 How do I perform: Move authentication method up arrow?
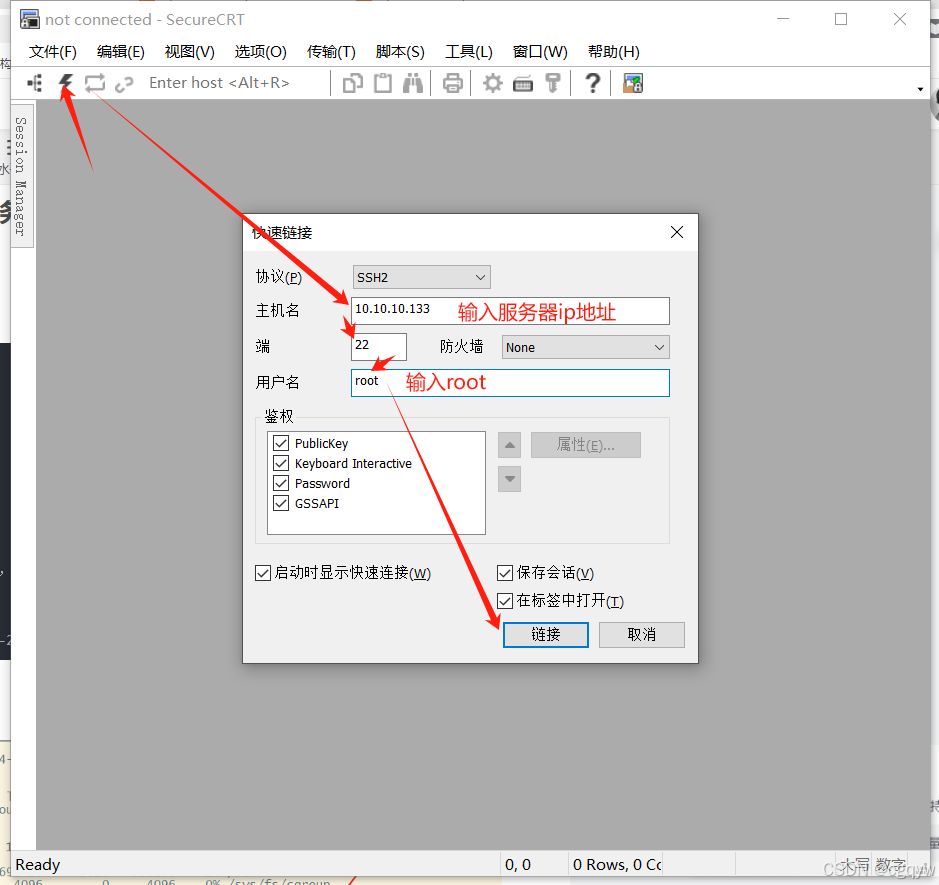(x=510, y=445)
